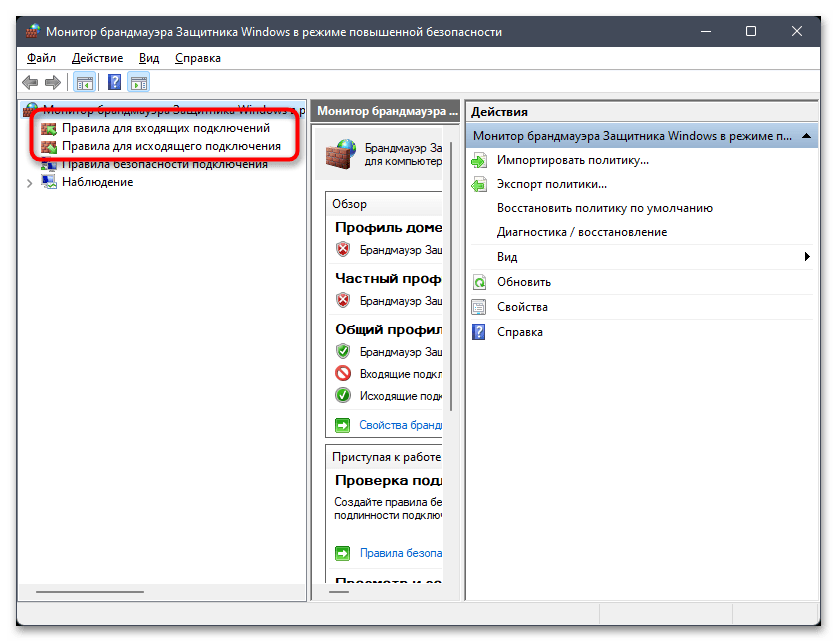Toggle the console tree toolbar icon
The height and width of the screenshot is (642, 837).
pos(84,83)
